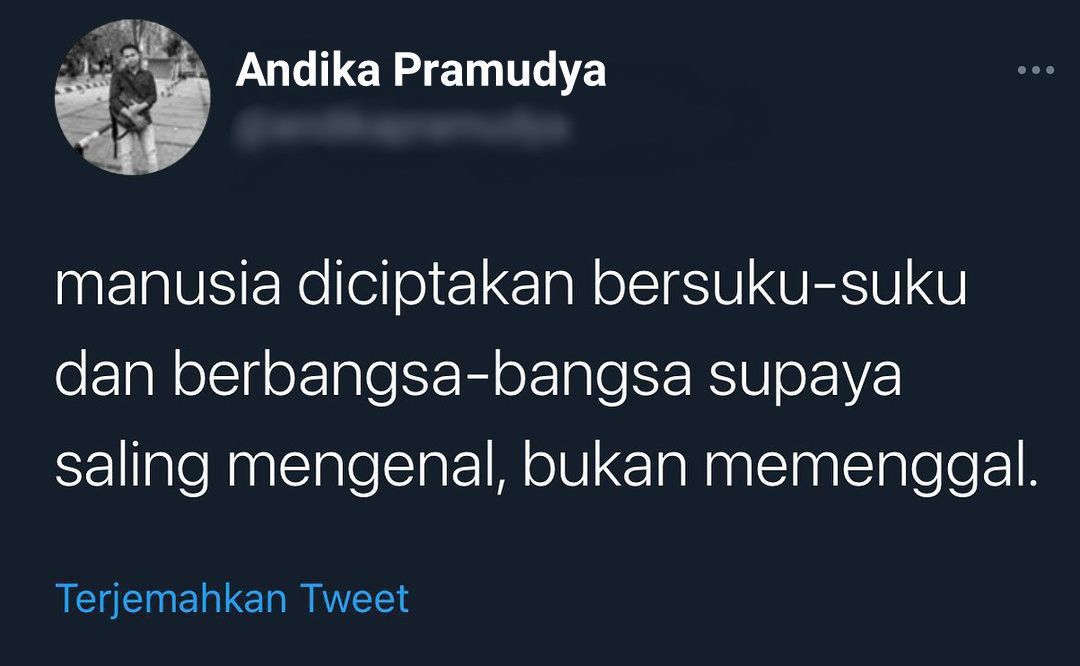Click the word Tweet in translate link
Image resolution: width=1080 pixels, height=666 pixels.
[x=355, y=599]
